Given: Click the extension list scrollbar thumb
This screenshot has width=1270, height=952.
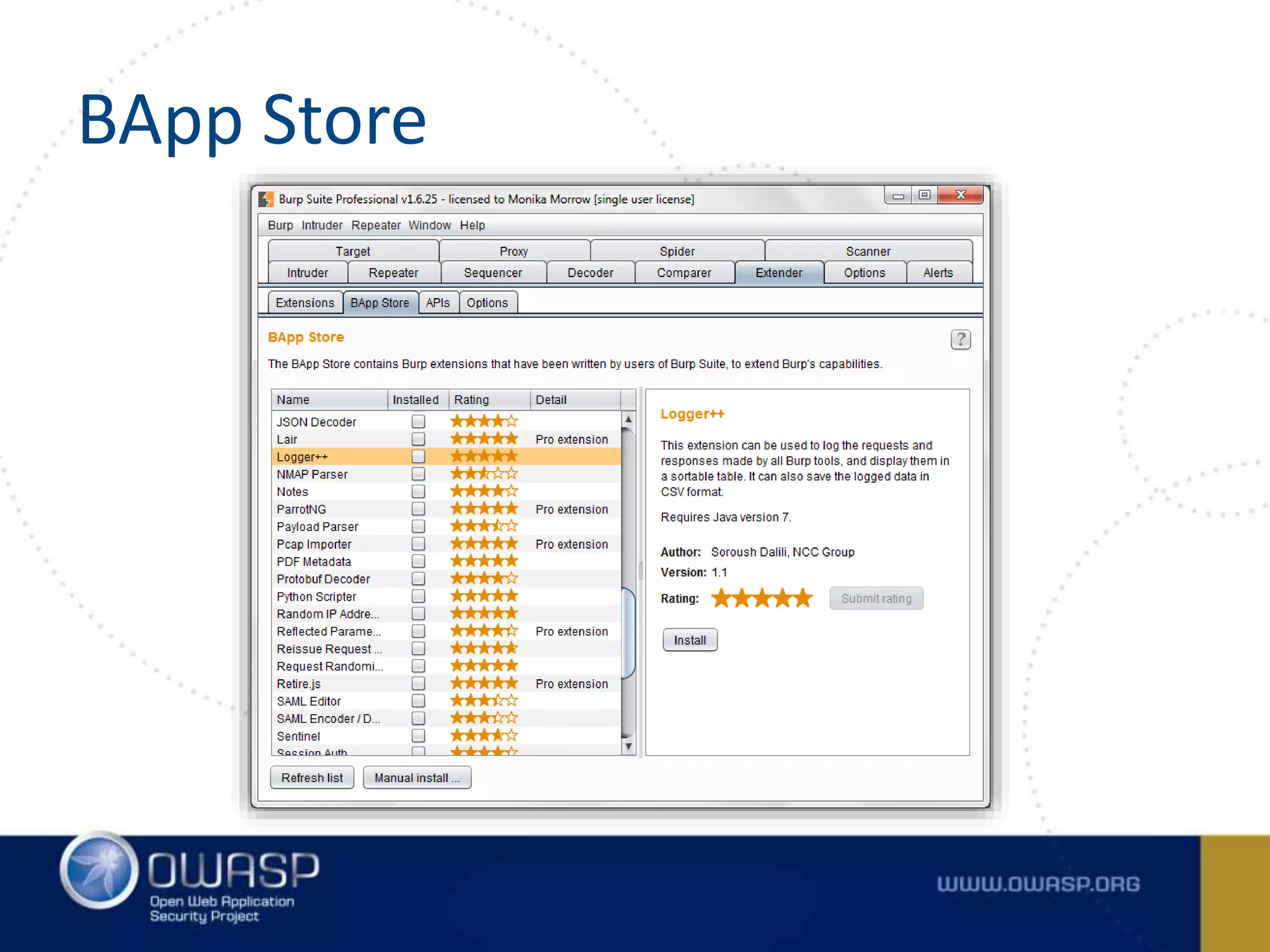Looking at the screenshot, I should point(628,633).
